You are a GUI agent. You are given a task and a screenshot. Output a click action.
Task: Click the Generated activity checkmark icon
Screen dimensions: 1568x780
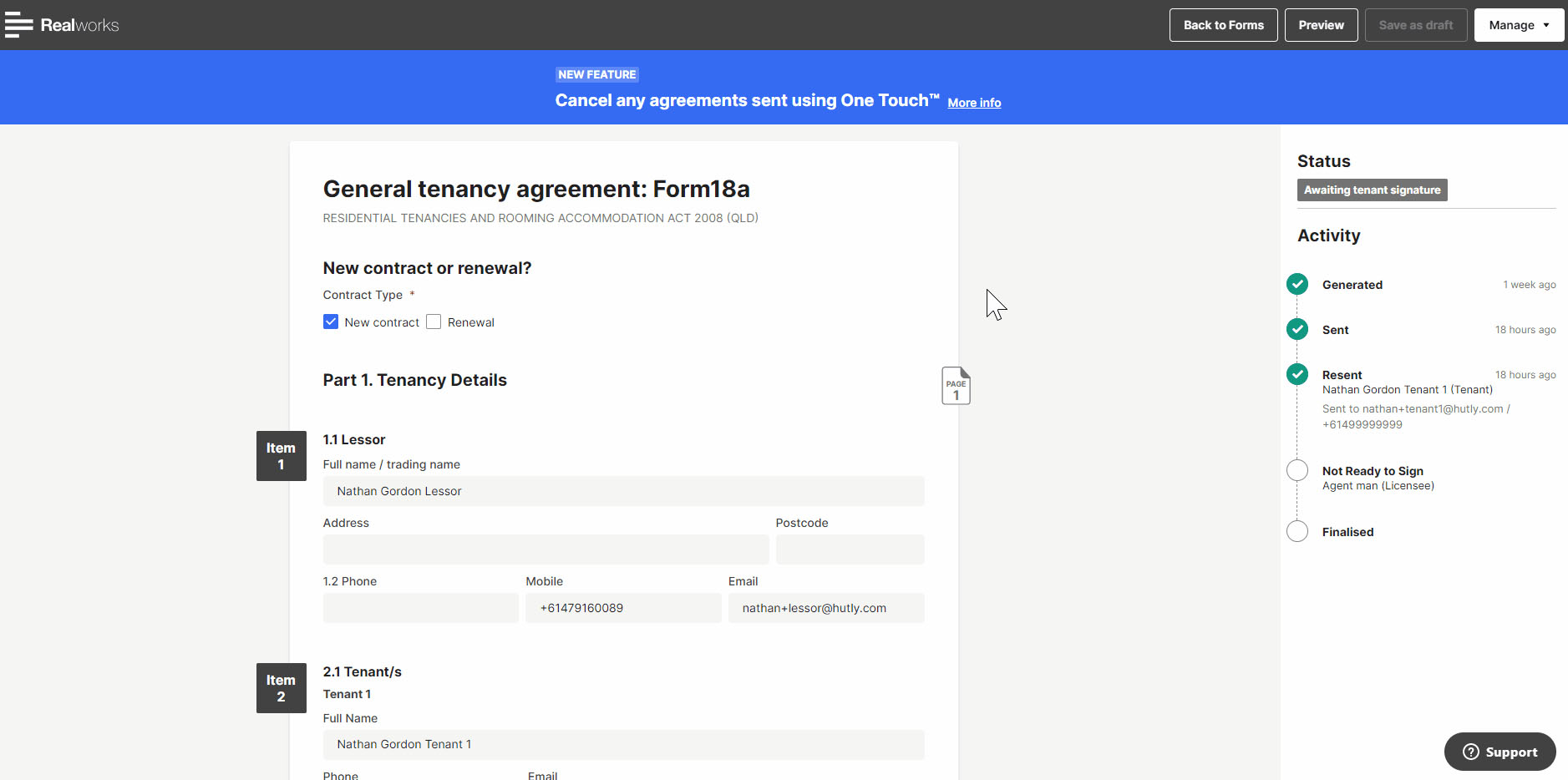(x=1297, y=285)
